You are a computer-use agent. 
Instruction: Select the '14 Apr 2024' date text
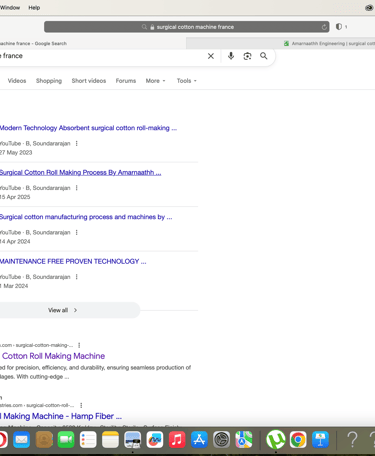[x=15, y=241]
